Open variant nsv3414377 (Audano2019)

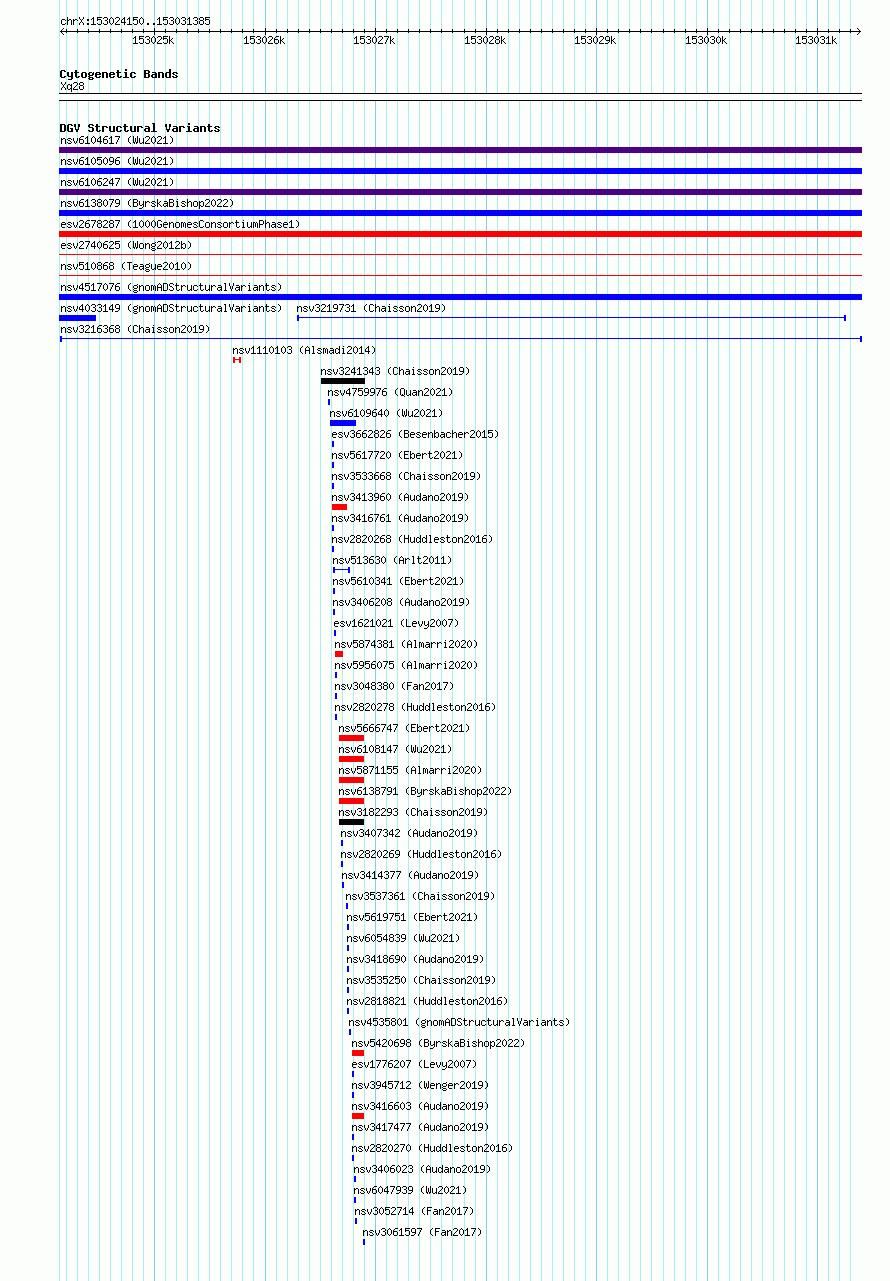pyautogui.click(x=411, y=875)
